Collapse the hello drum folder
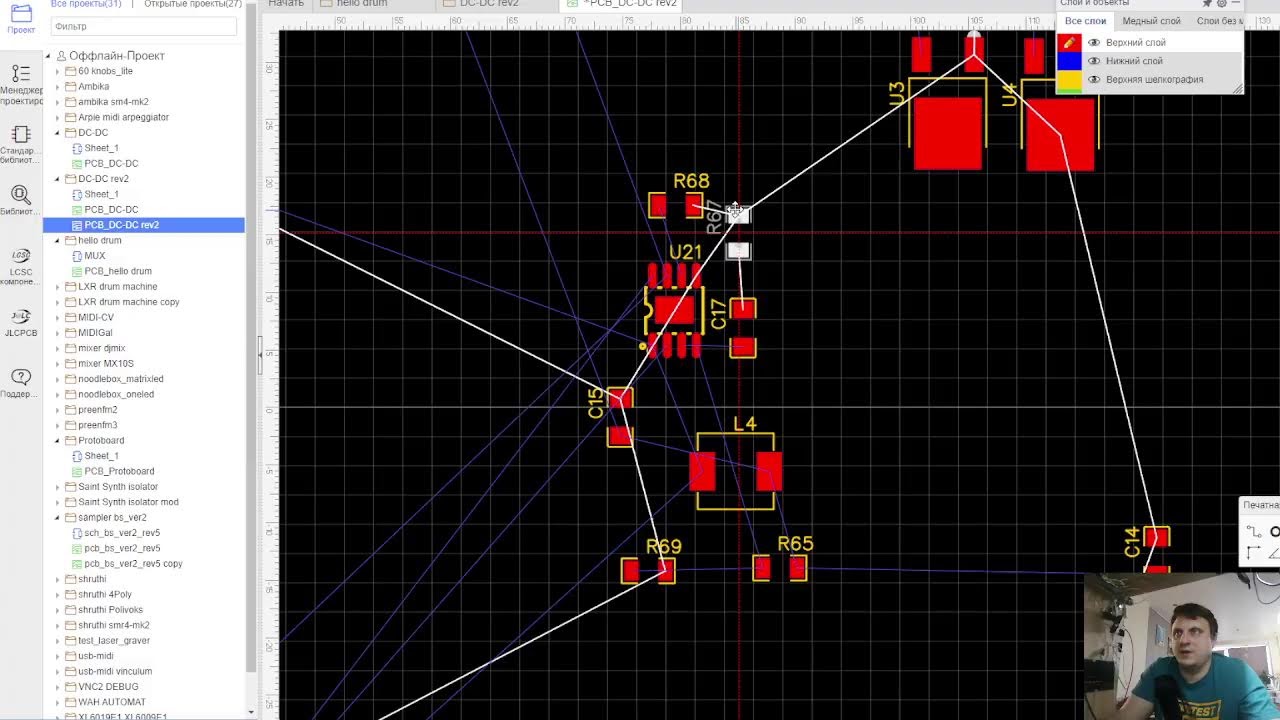Viewport: 1280px width, 720px height. coord(57,241)
